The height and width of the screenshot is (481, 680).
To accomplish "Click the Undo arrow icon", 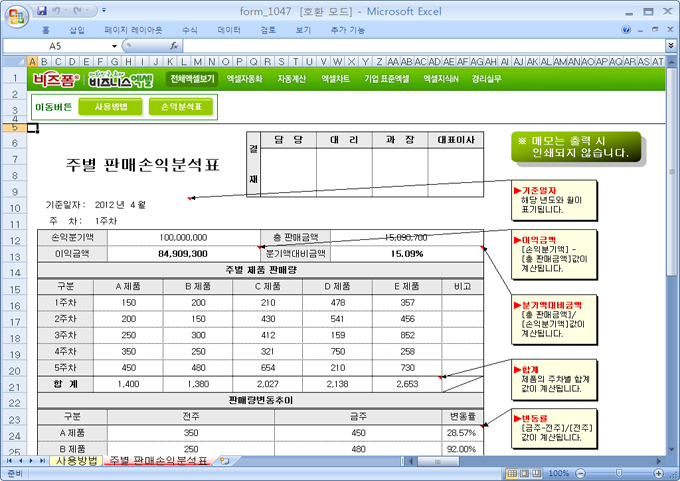I will (59, 10).
